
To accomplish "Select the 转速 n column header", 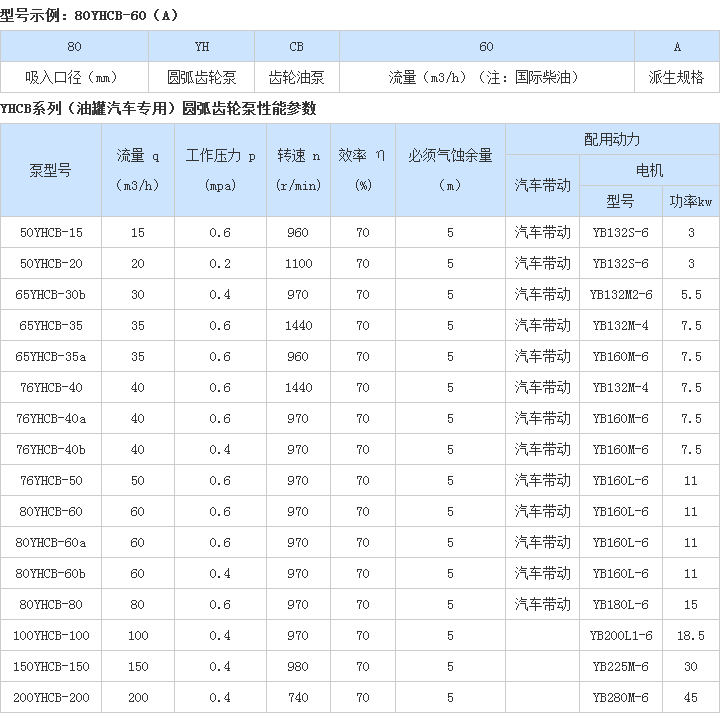I will (x=298, y=156).
